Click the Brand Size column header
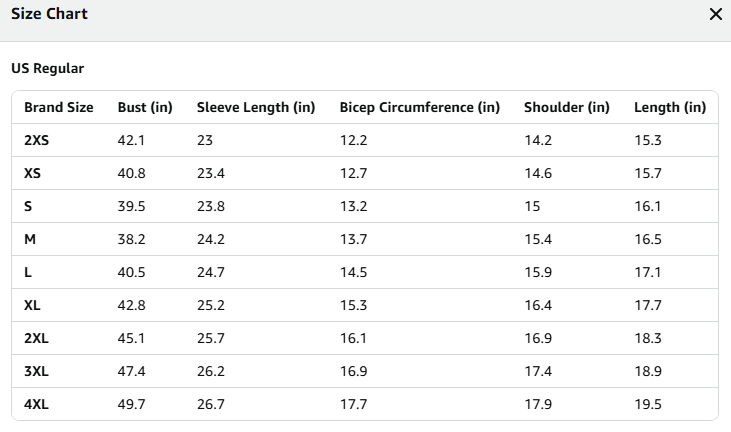731x432 pixels. click(59, 107)
